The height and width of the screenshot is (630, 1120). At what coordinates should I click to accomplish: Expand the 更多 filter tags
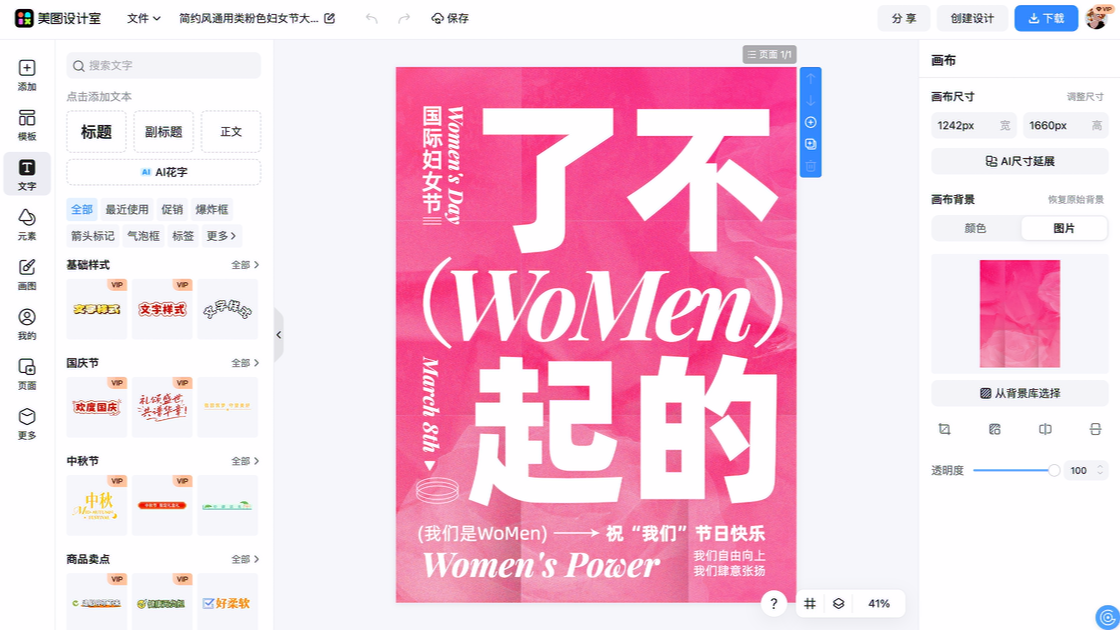coord(221,236)
